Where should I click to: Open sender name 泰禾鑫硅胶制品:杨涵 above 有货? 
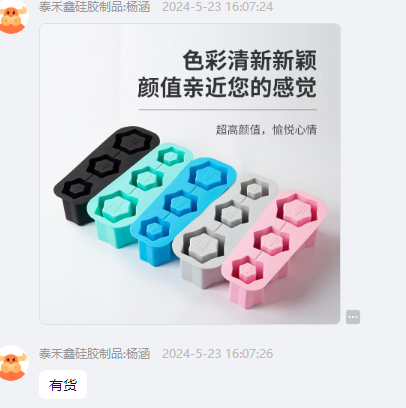(x=94, y=354)
